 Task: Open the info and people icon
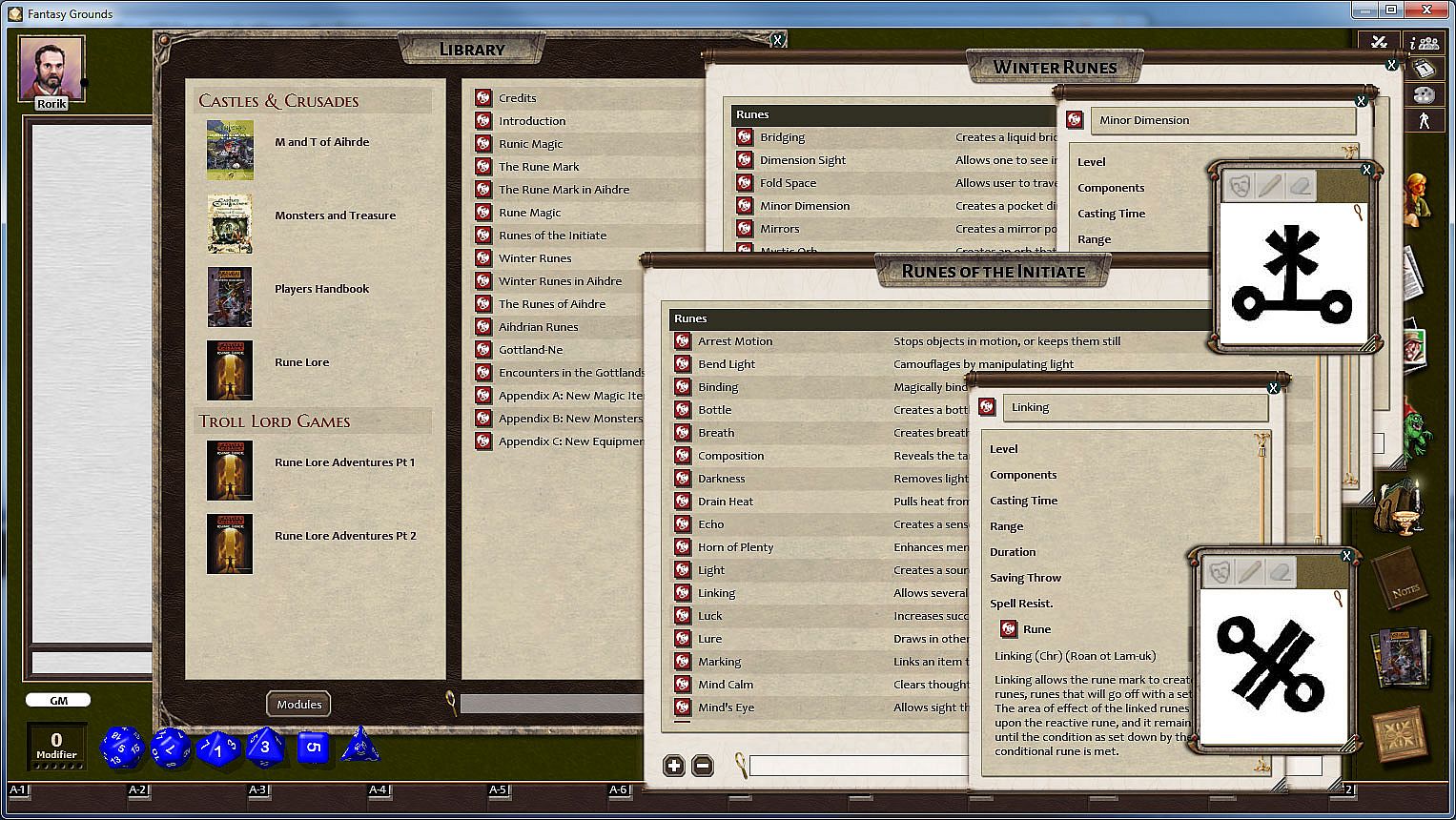[1424, 43]
